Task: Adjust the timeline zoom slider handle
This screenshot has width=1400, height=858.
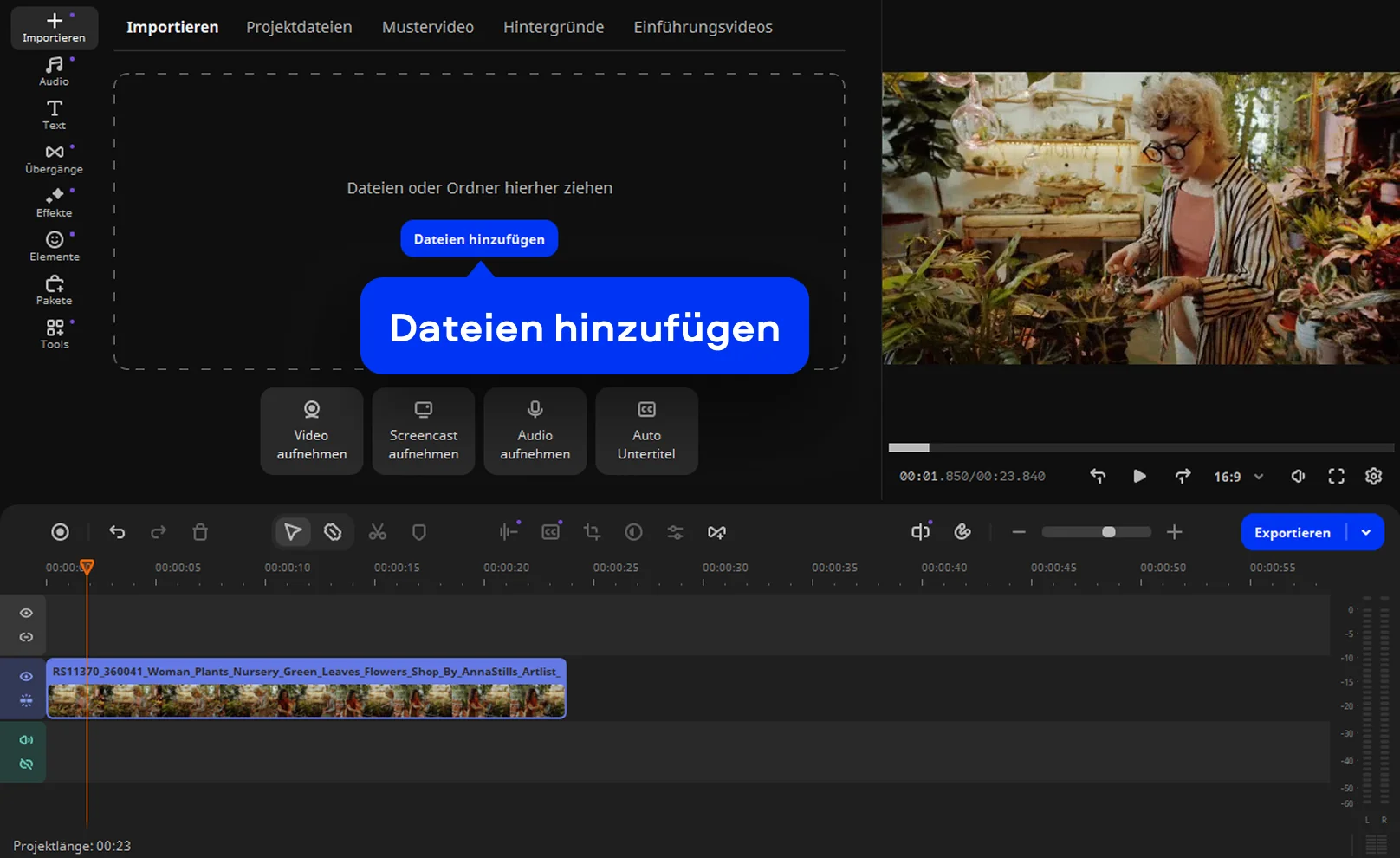Action: [1108, 532]
